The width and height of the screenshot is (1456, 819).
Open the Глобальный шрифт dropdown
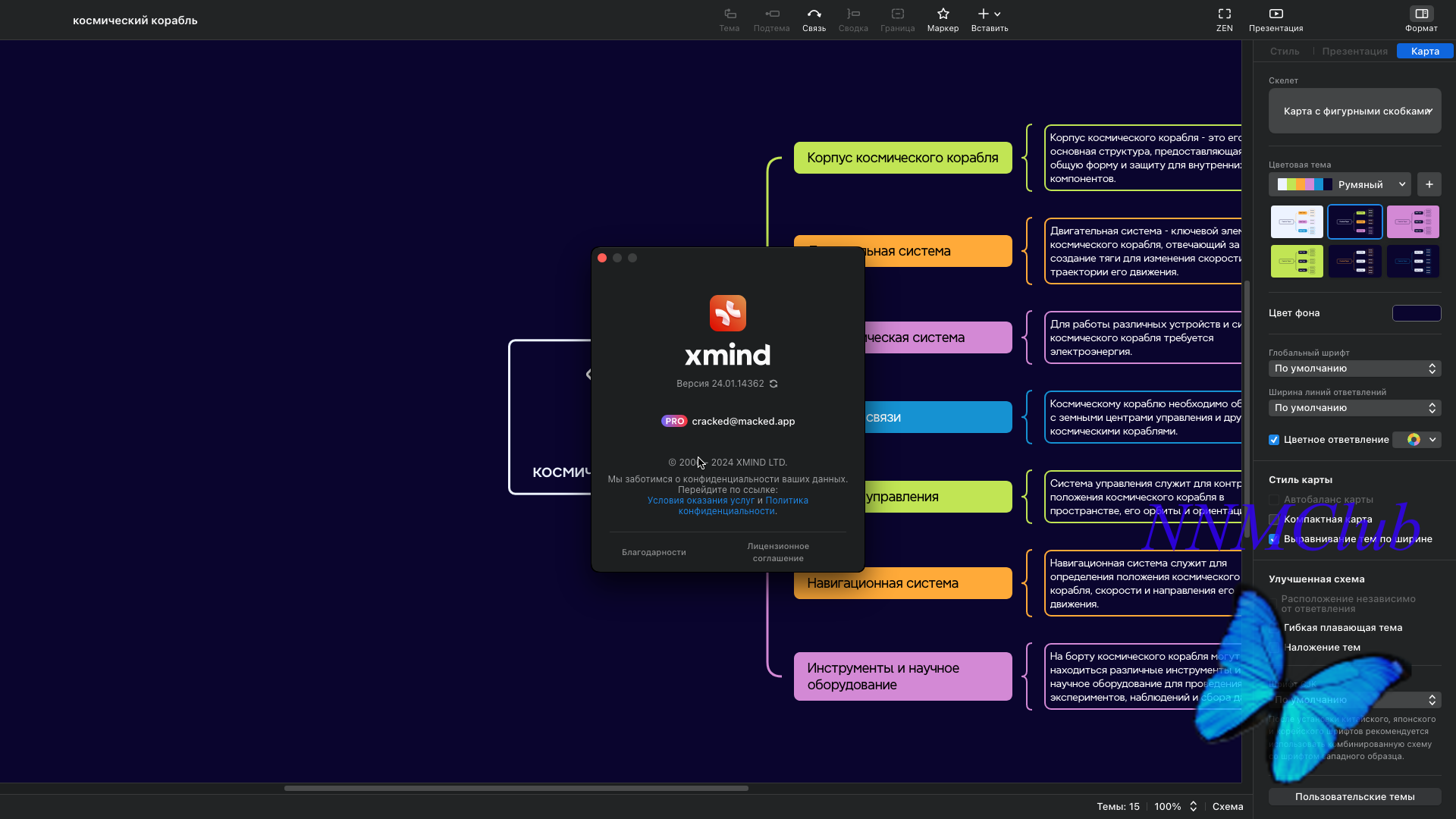click(1354, 369)
